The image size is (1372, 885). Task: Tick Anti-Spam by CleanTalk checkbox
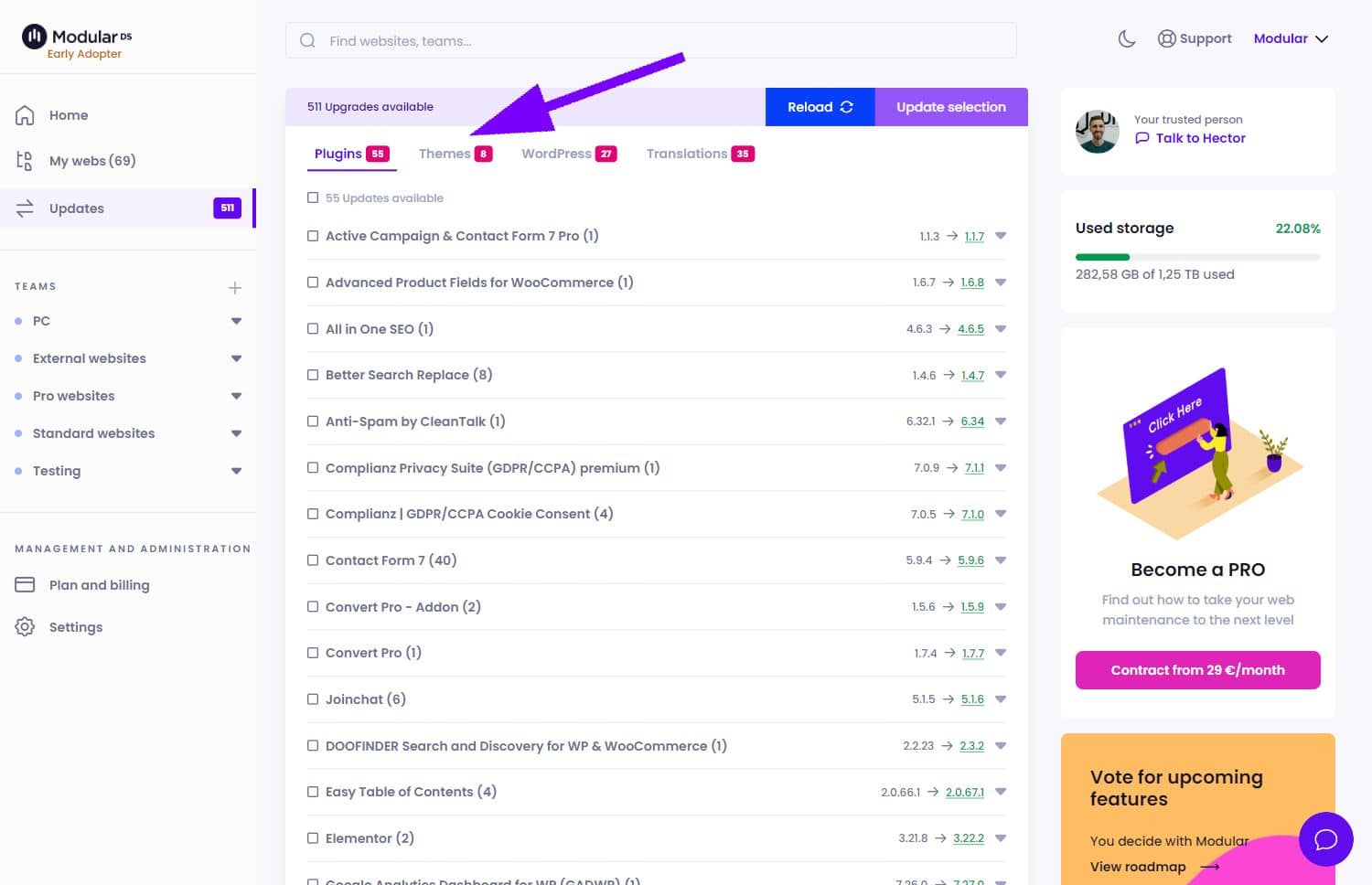click(313, 421)
